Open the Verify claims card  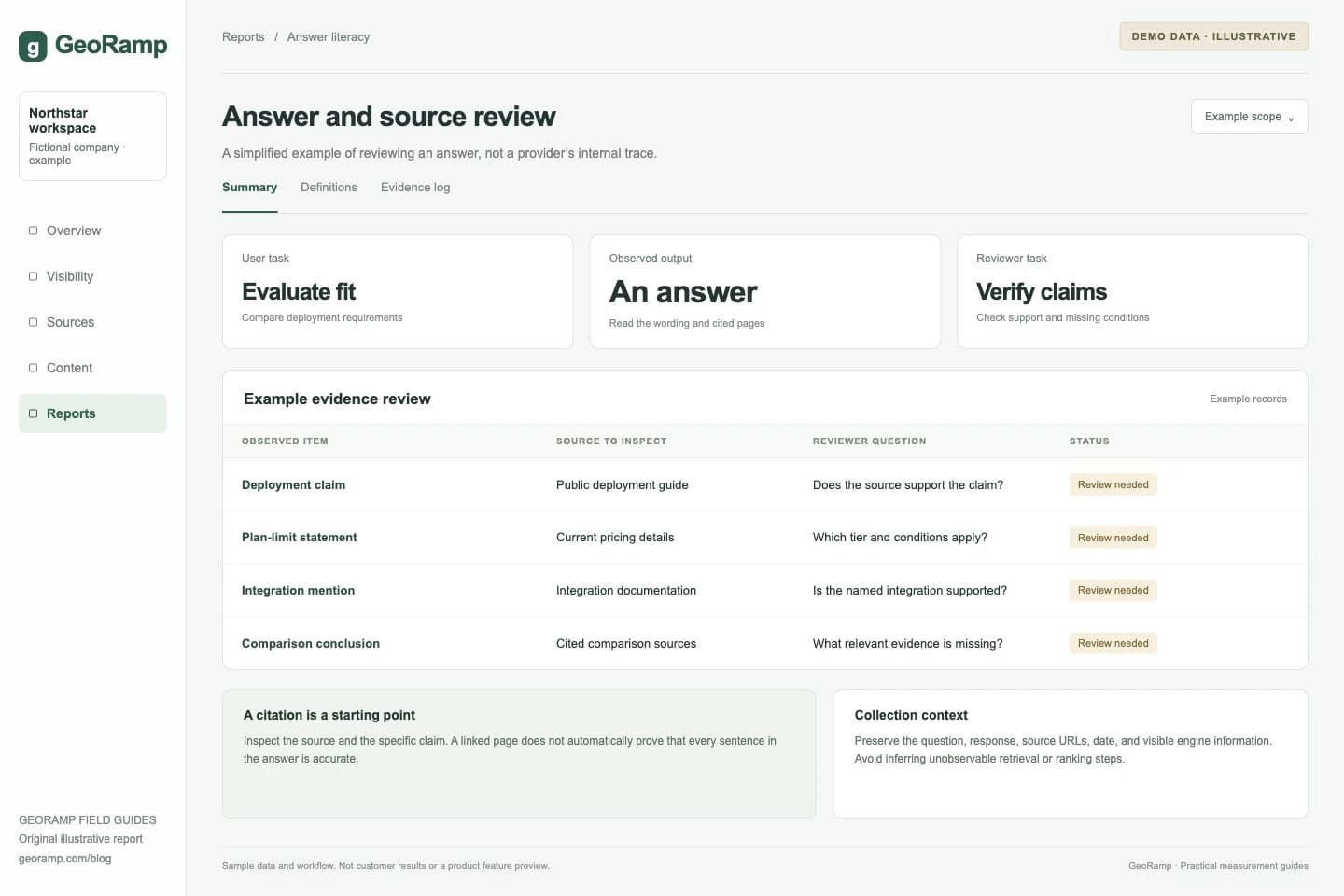coord(1132,292)
